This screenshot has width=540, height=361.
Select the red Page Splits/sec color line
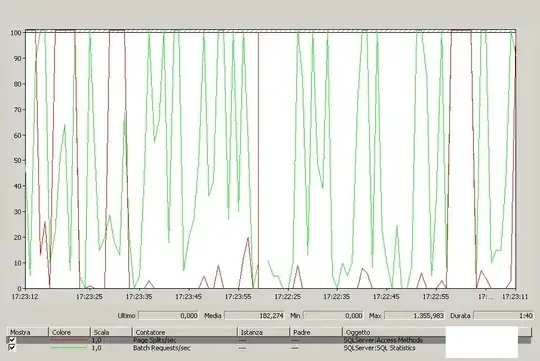point(69,340)
